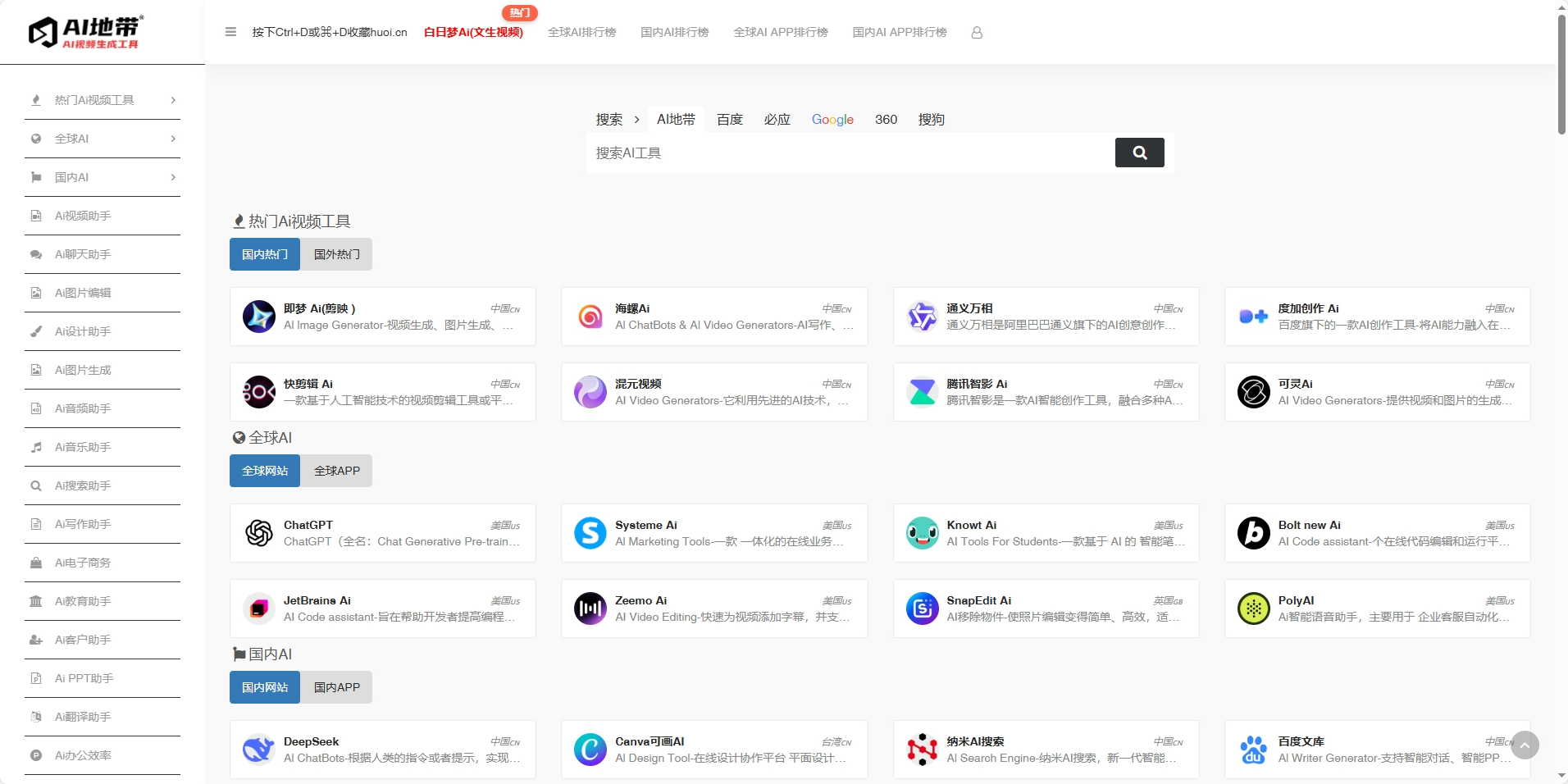Select the 全球APP tab
This screenshot has width=1568, height=784.
pos(336,471)
